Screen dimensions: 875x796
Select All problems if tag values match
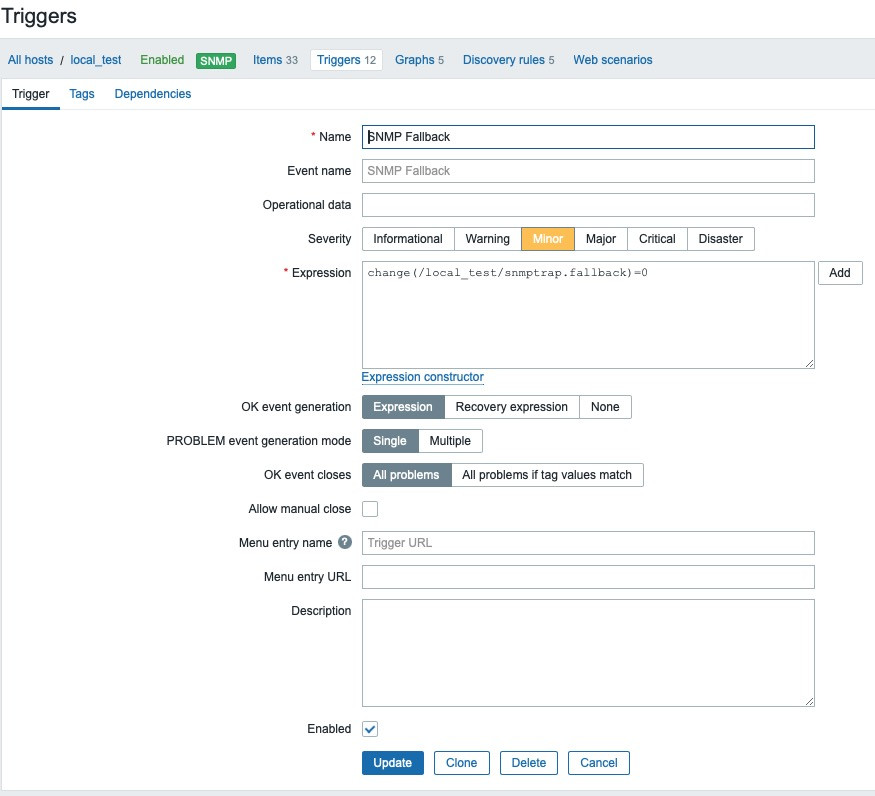coord(547,475)
